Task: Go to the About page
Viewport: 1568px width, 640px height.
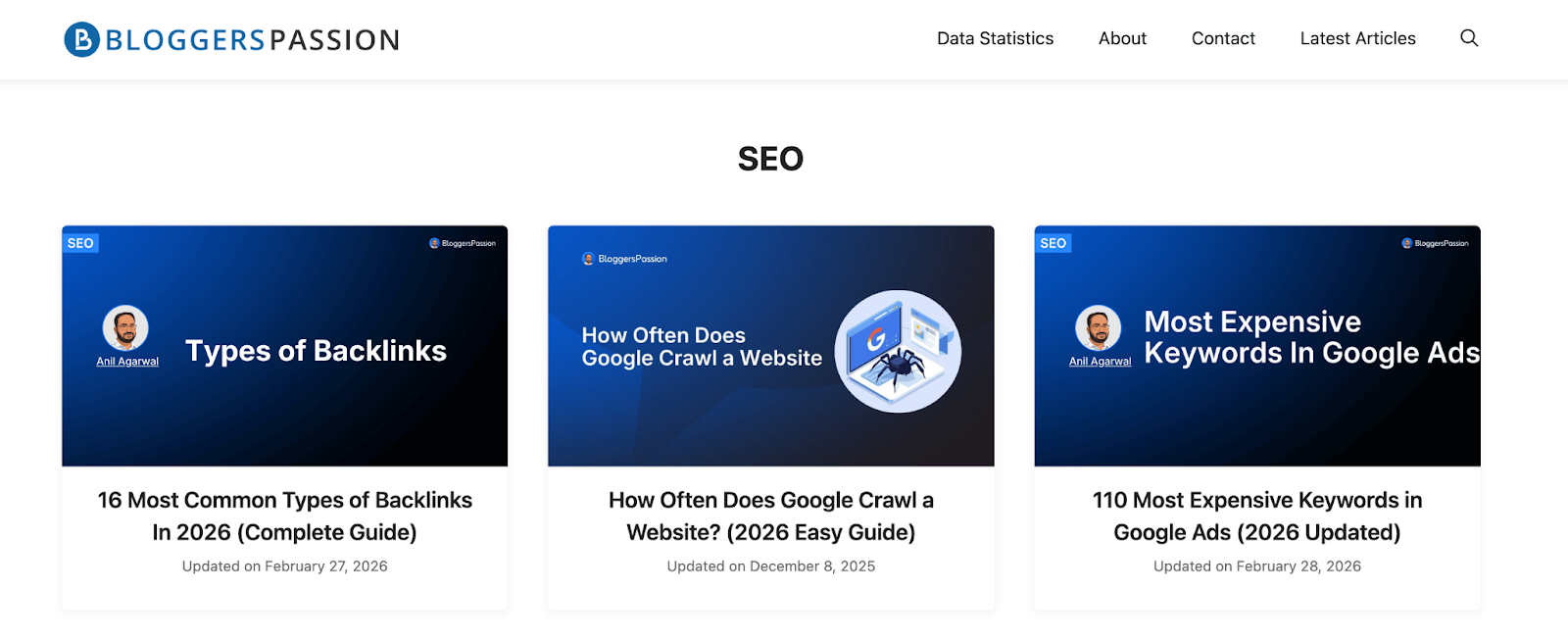Action: [x=1122, y=38]
